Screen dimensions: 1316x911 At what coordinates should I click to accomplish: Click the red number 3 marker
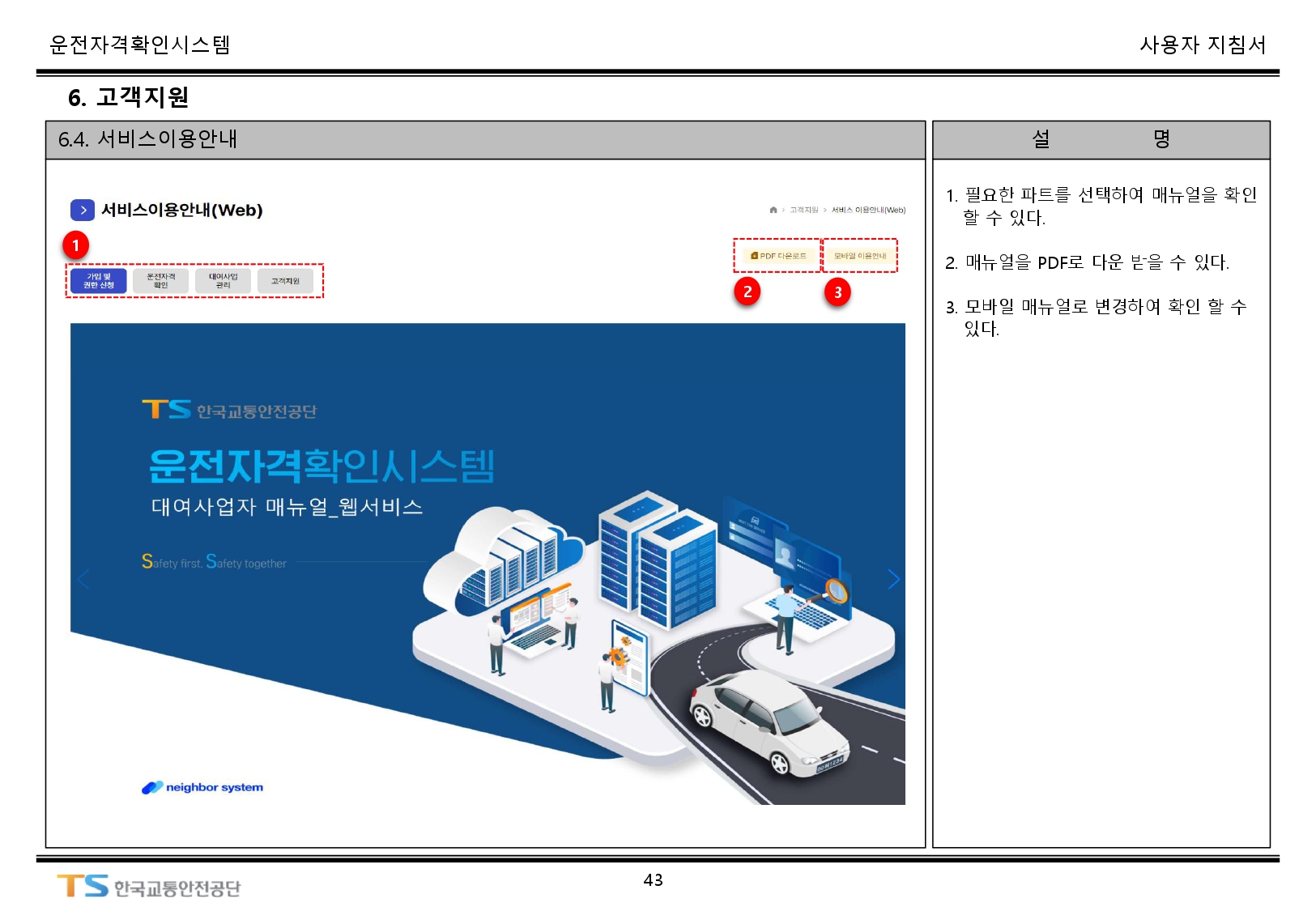click(837, 292)
